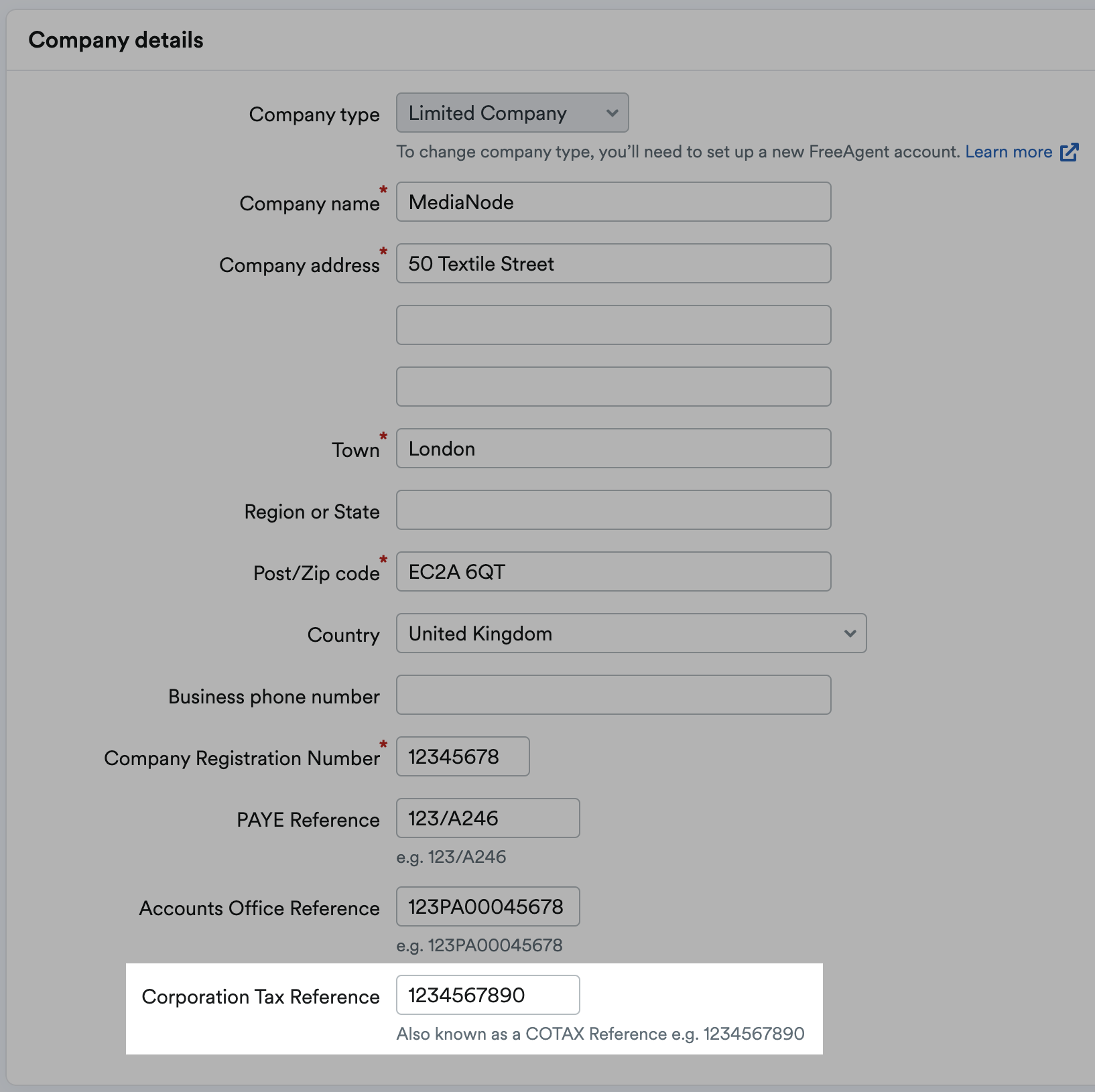Click the 'Also known as a COTAX Reference' hint
Image resolution: width=1095 pixels, height=1092 pixels.
coord(600,1034)
